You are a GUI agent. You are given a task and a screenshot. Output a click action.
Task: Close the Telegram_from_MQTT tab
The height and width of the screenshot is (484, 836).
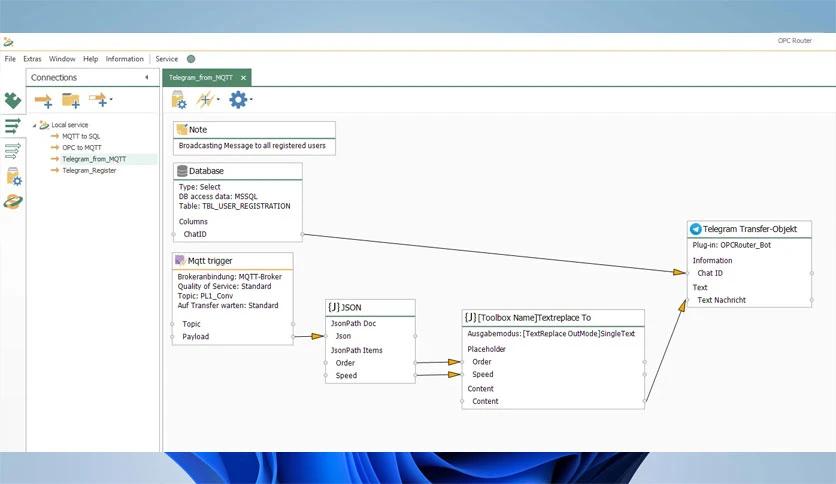(243, 77)
